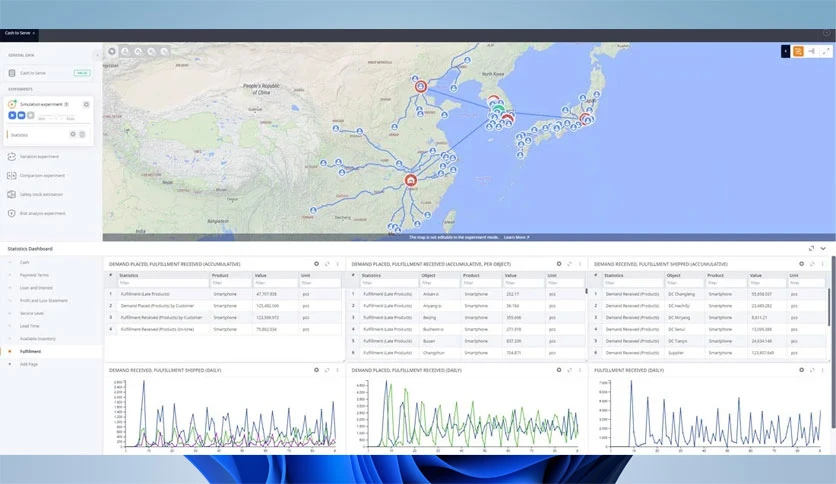836x484 pixels.
Task: Click the first map toolbar icon
Action: 112,51
